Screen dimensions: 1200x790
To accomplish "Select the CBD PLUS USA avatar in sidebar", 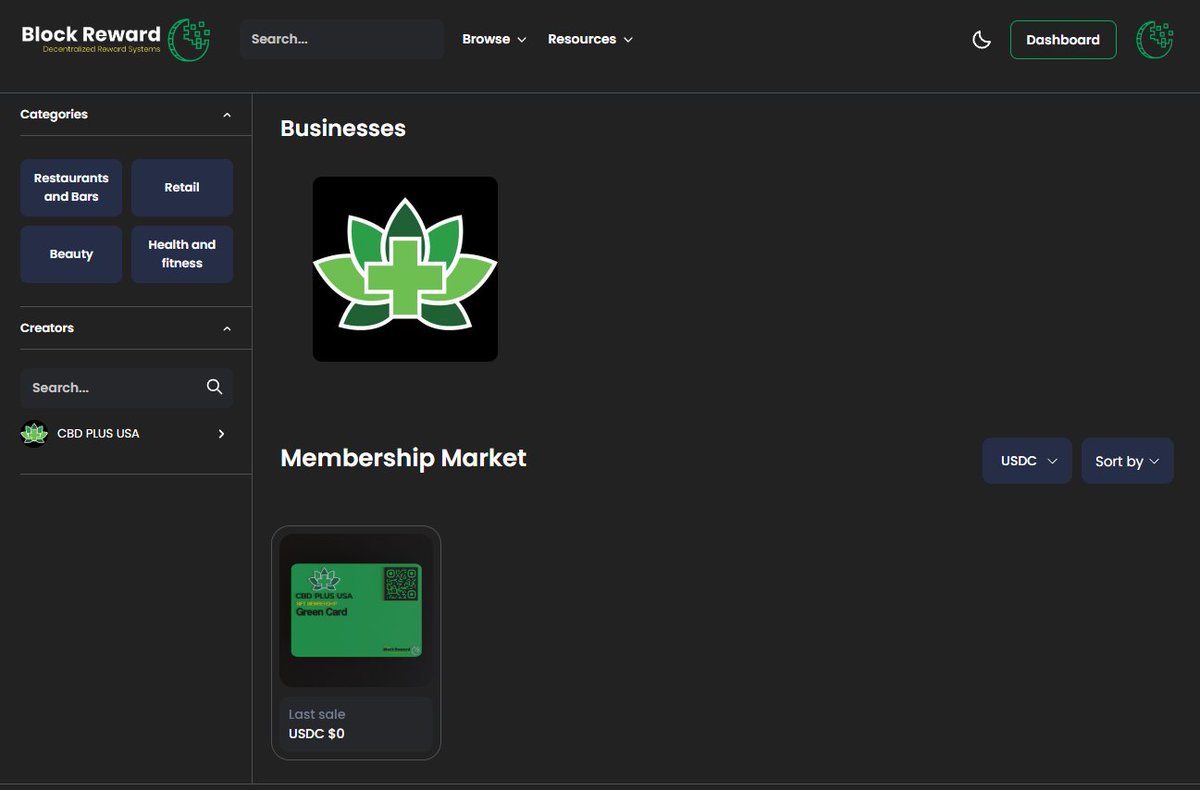I will pos(33,433).
